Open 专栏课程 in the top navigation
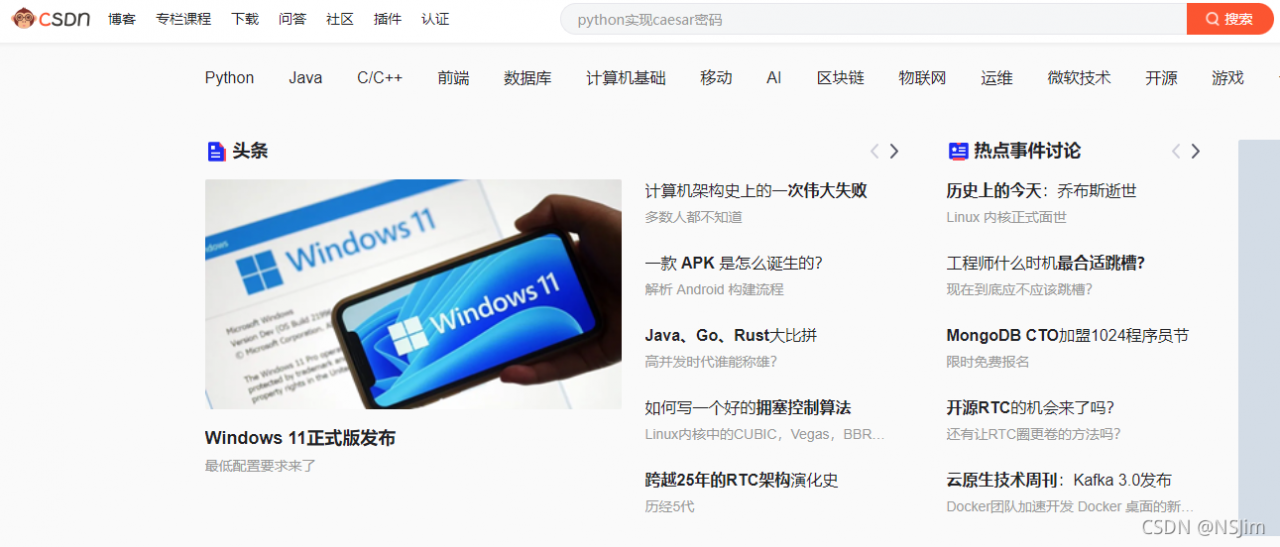 (x=183, y=19)
